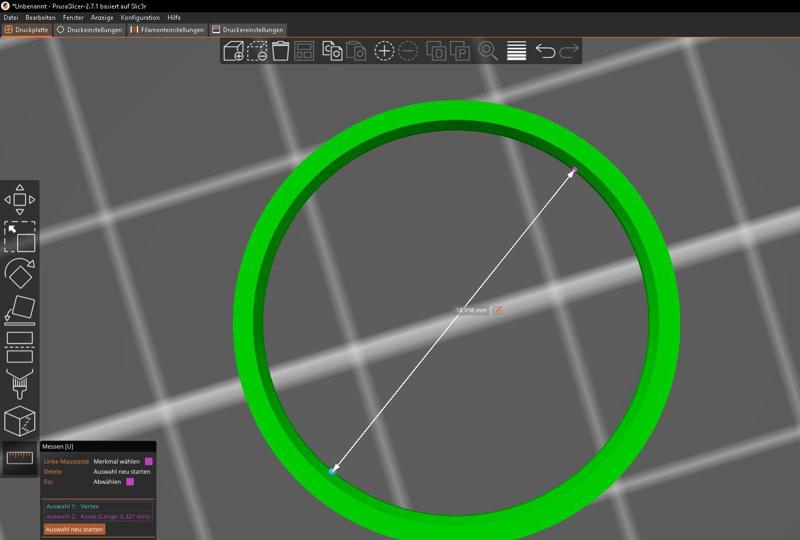Click the variable layer height icon

coord(516,51)
